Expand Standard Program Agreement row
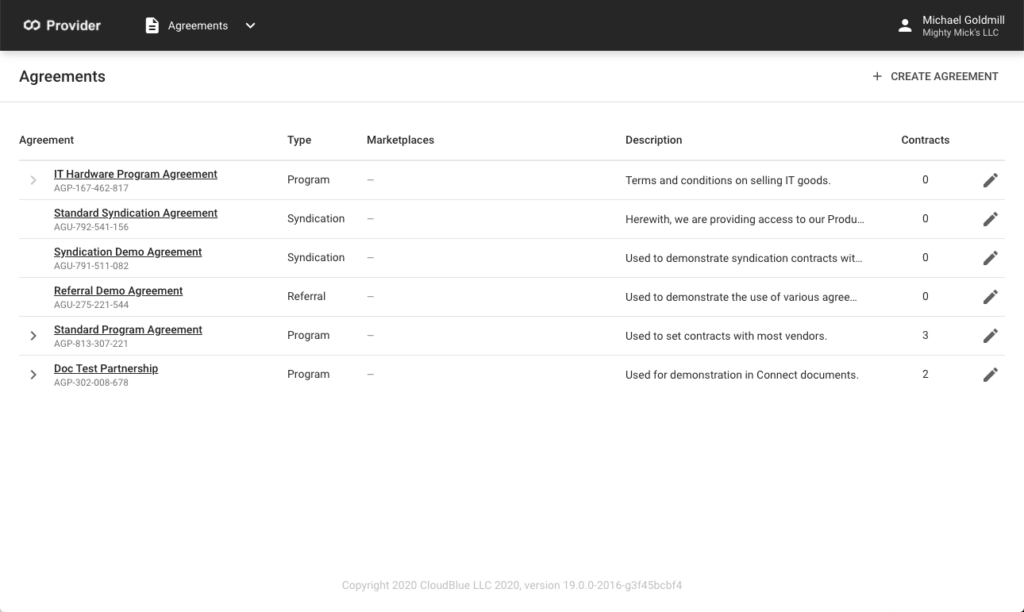The width and height of the screenshot is (1024, 612). pos(33,336)
